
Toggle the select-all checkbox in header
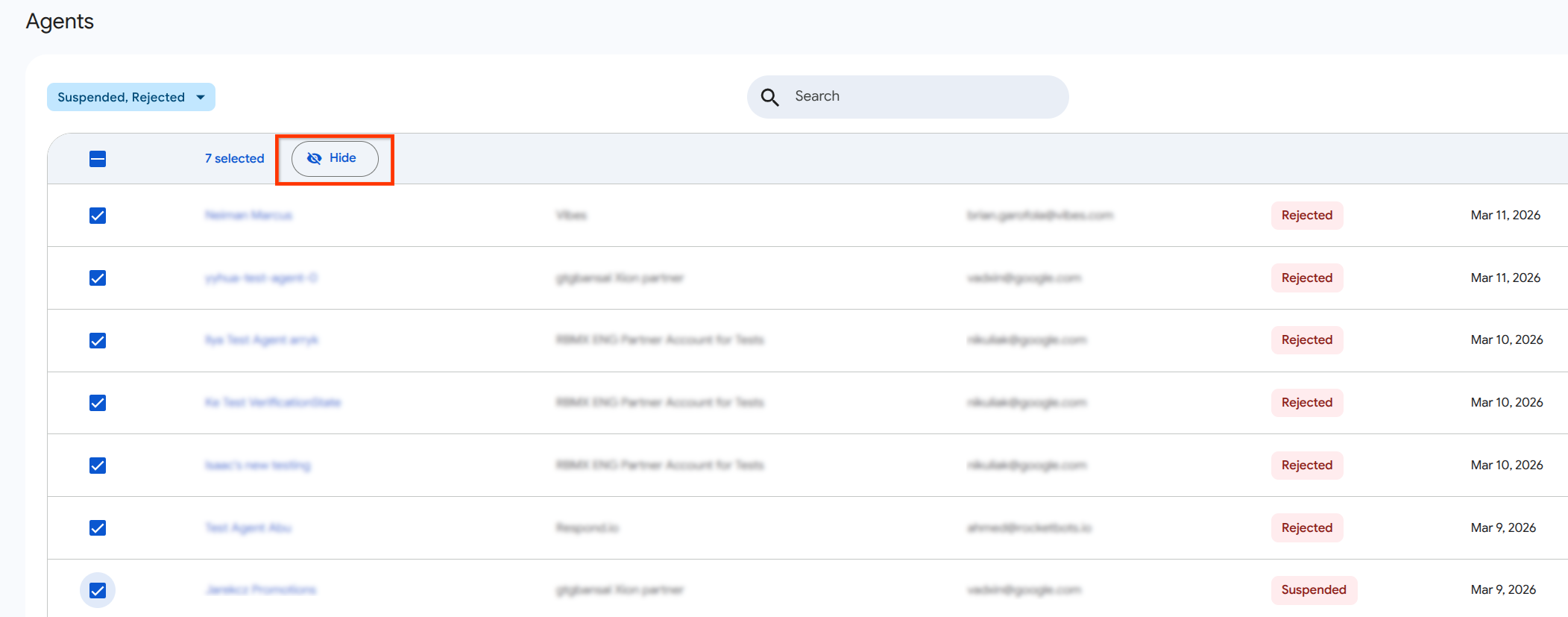tap(98, 159)
